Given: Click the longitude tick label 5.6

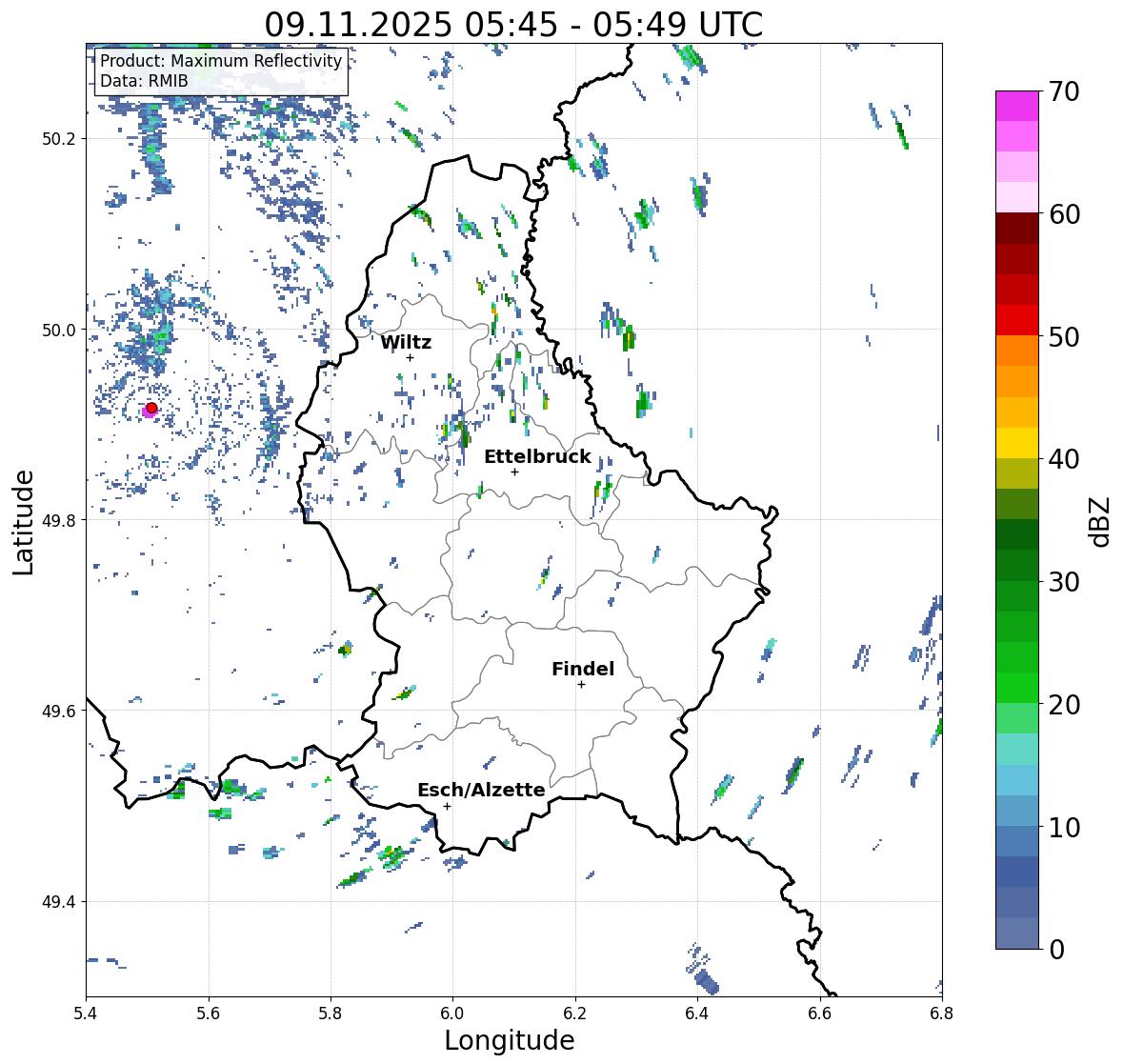Looking at the screenshot, I should click(209, 1013).
